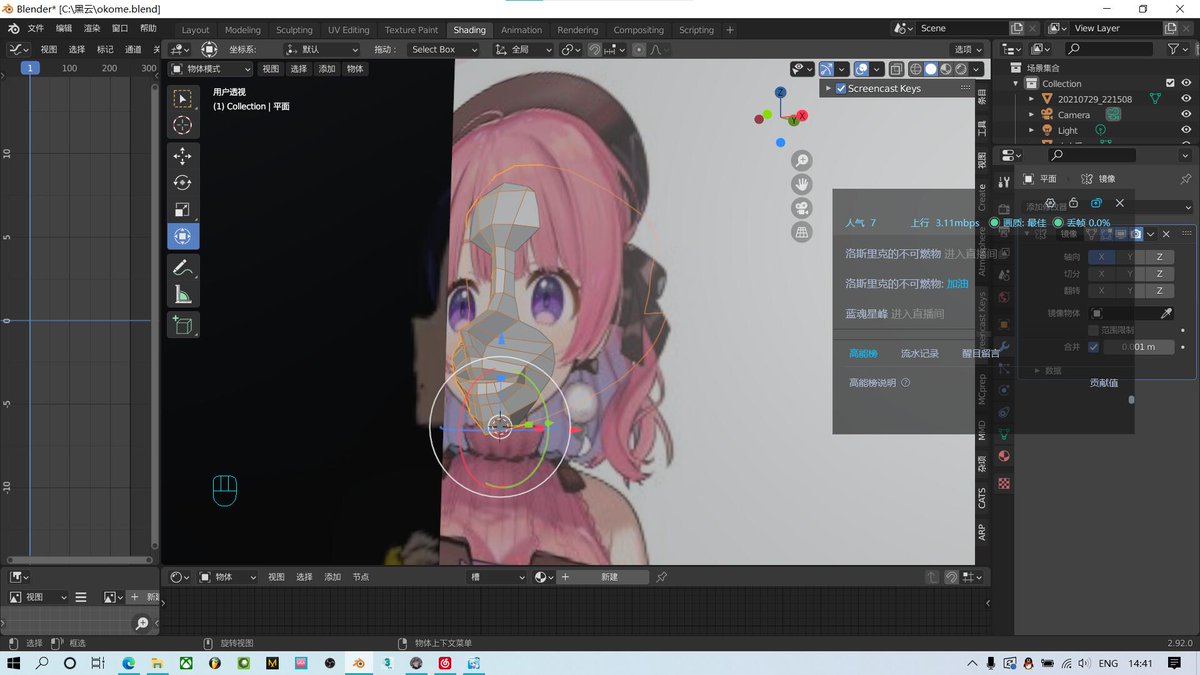Expand the Screencast Keys panel
Image resolution: width=1200 pixels, height=675 pixels.
click(x=828, y=88)
